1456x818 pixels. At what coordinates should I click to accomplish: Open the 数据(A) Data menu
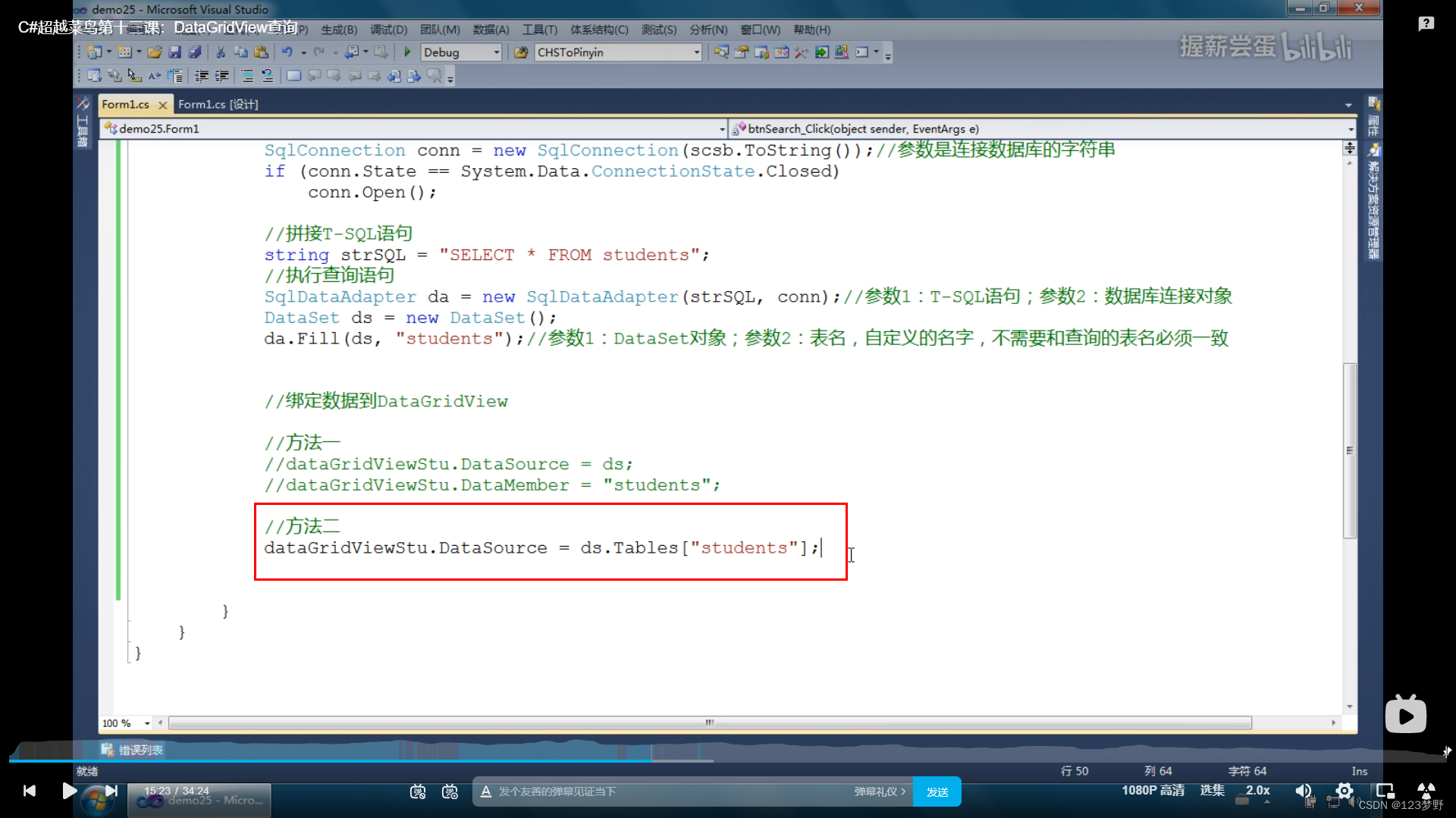point(491,30)
